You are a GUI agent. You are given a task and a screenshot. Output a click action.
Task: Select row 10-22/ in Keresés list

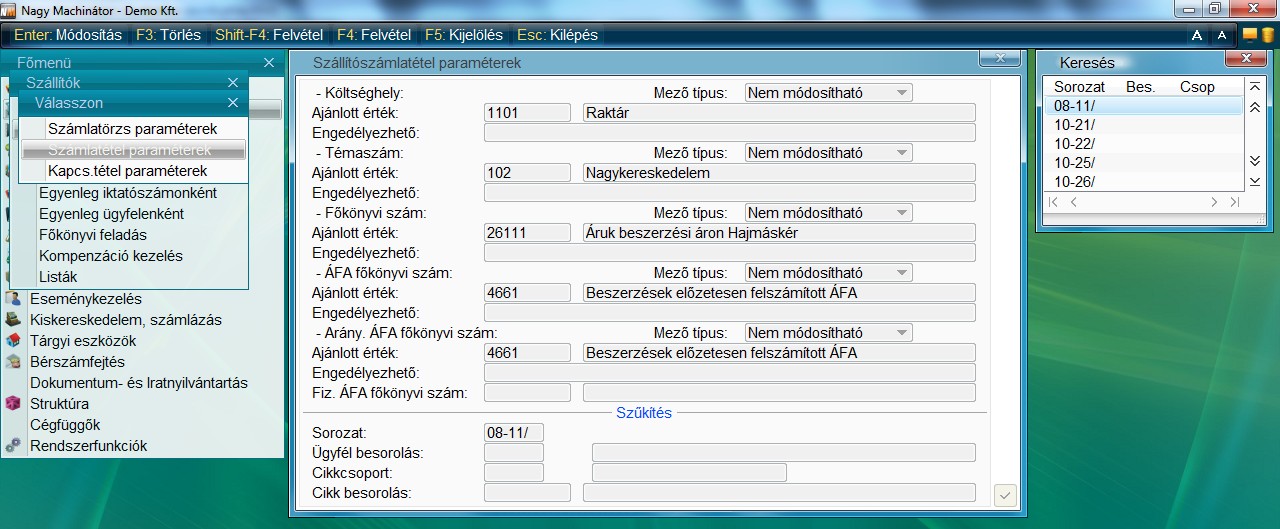click(x=1144, y=144)
